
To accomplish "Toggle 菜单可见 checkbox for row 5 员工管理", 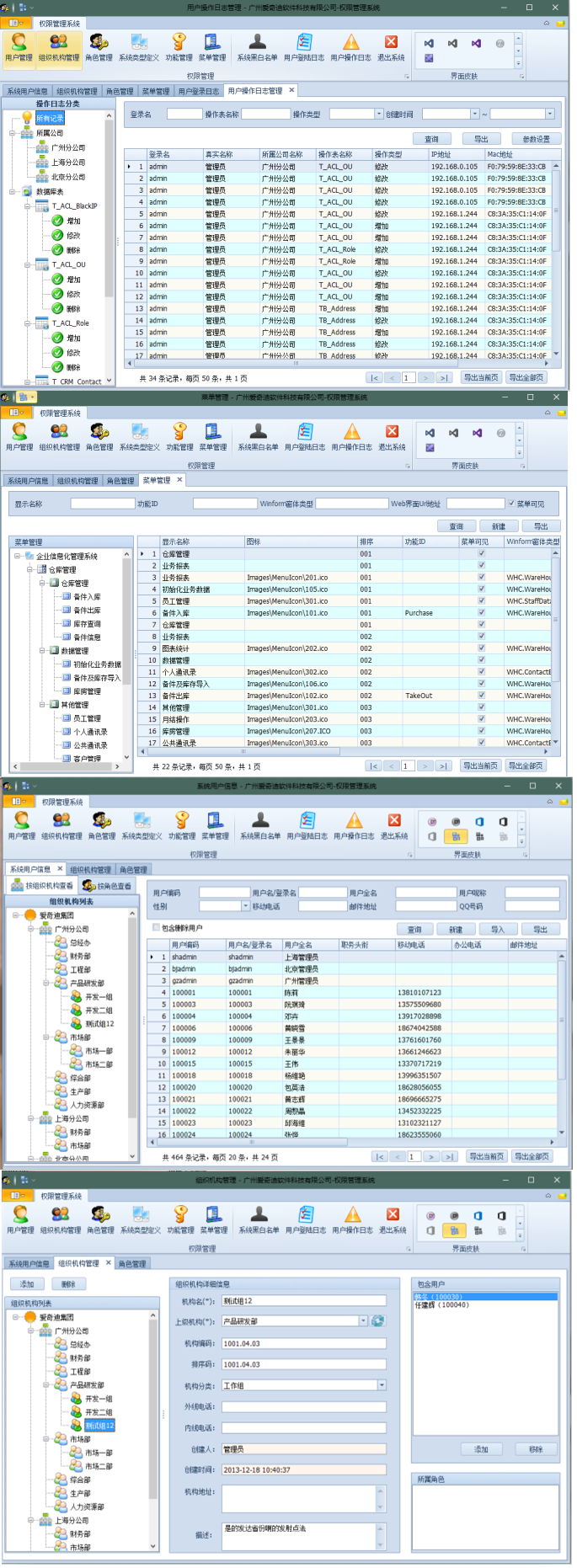I will pyautogui.click(x=481, y=601).
